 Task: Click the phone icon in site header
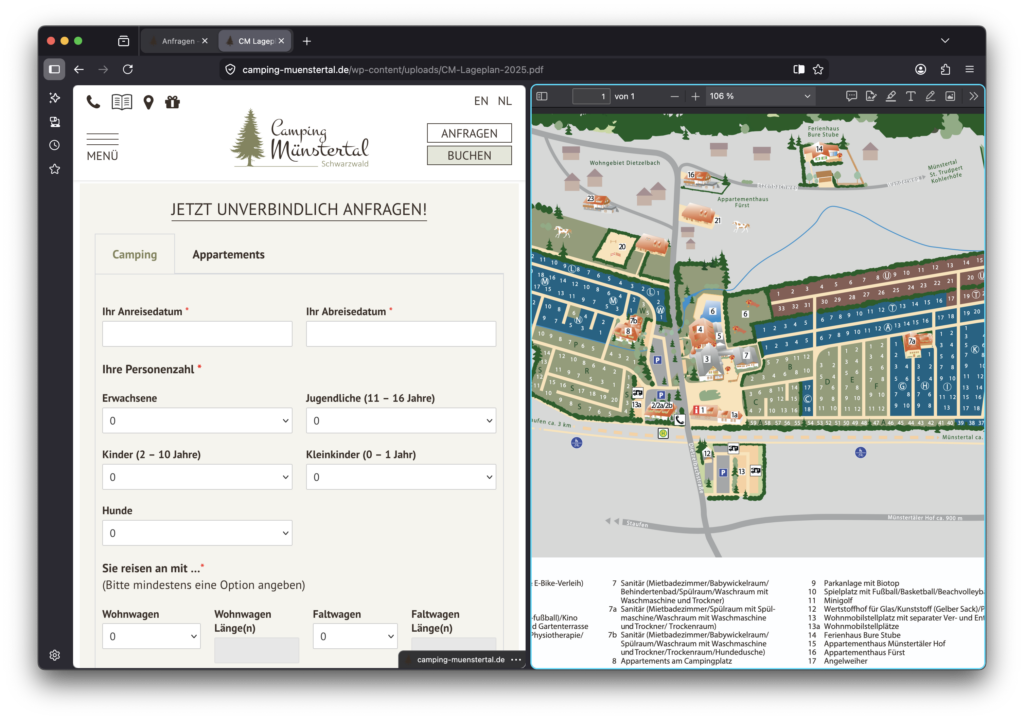pyautogui.click(x=93, y=101)
